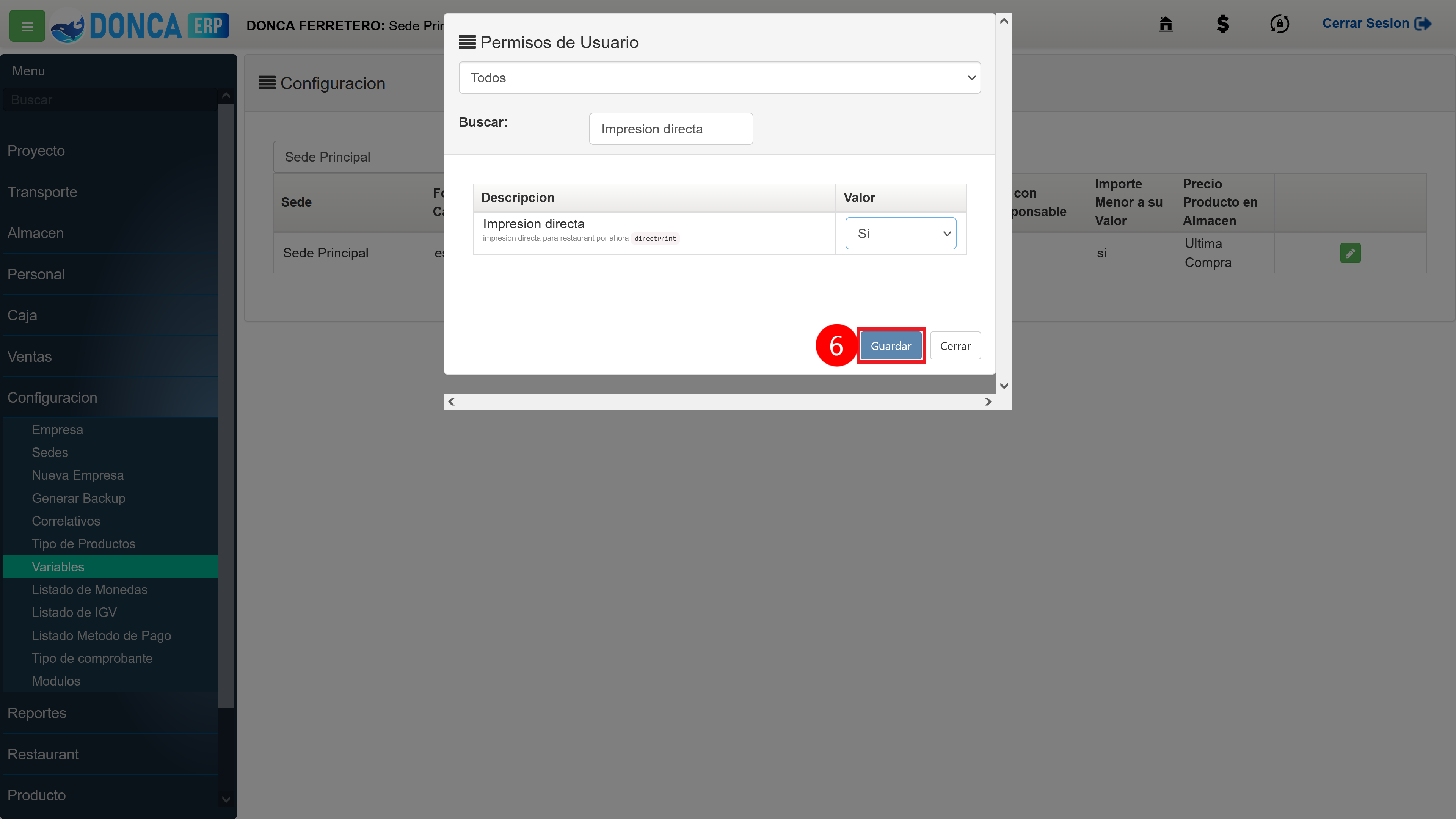This screenshot has width=1456, height=819.
Task: Click the dialog horizontal scroll right arrow
Action: (x=988, y=402)
